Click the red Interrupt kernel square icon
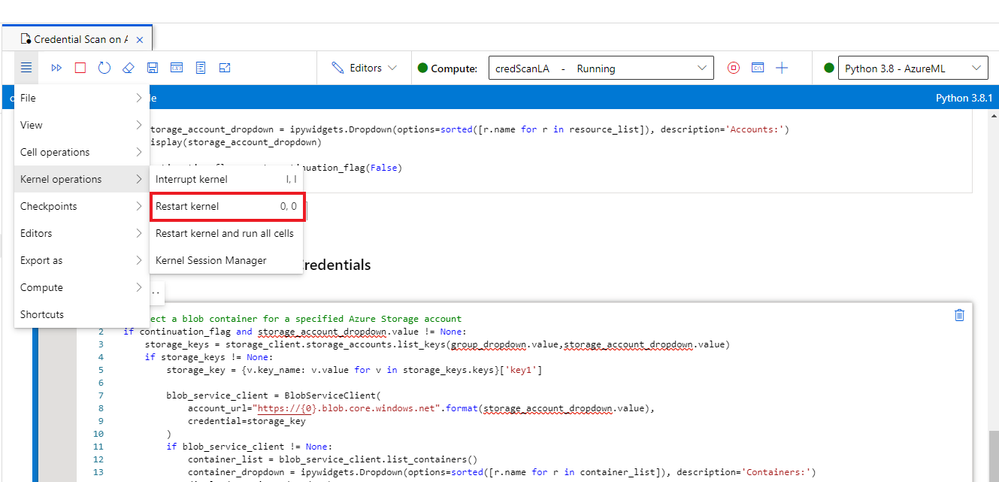The image size is (999, 482). tap(80, 67)
